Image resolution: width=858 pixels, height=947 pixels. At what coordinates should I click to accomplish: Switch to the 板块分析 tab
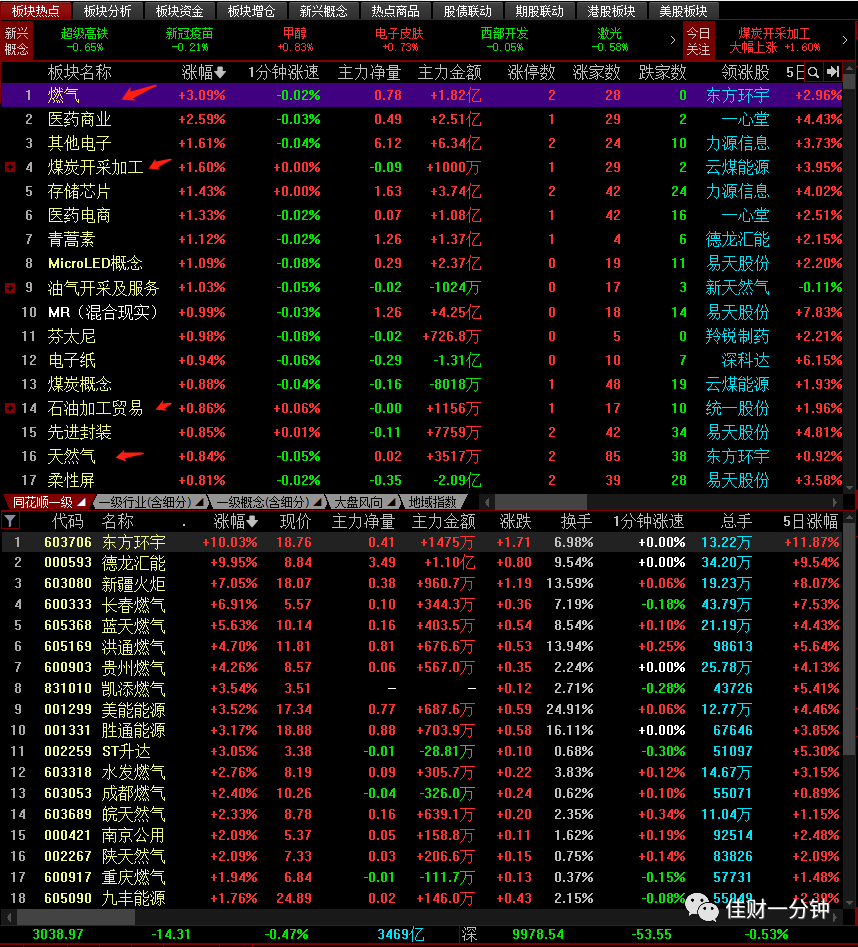tap(107, 11)
